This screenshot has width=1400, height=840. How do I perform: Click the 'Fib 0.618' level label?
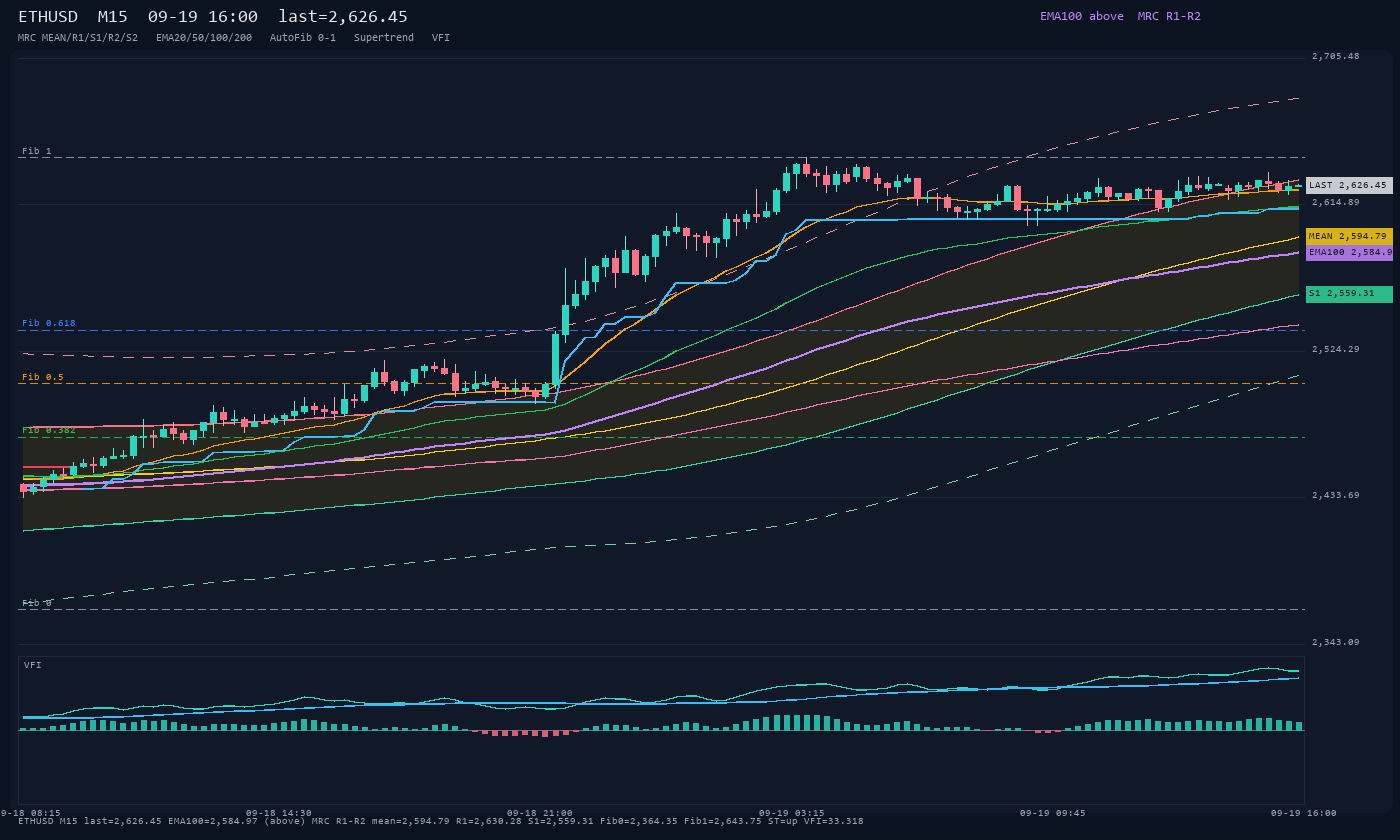point(49,324)
